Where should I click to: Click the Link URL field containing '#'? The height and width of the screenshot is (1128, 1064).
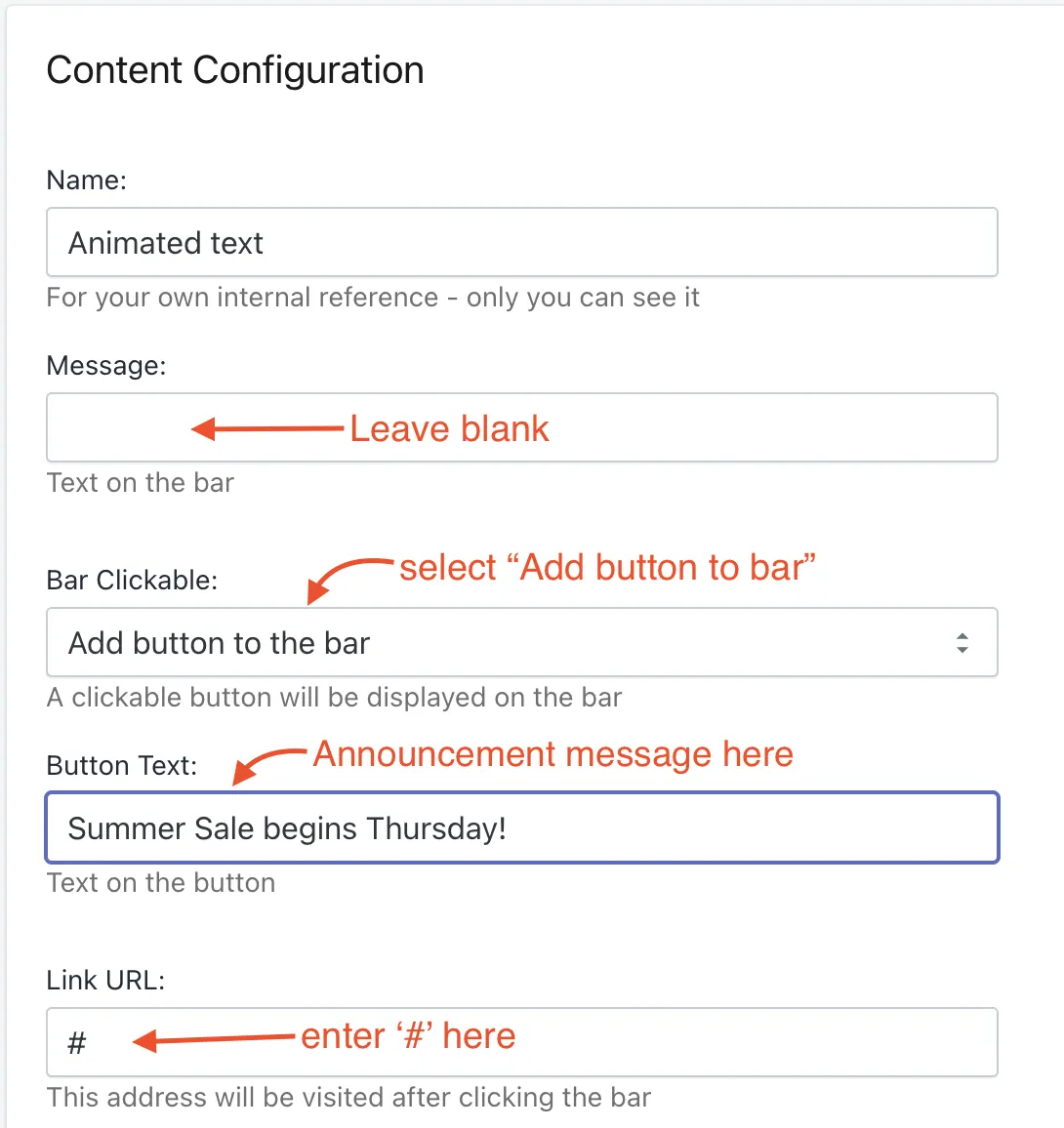click(x=522, y=1042)
